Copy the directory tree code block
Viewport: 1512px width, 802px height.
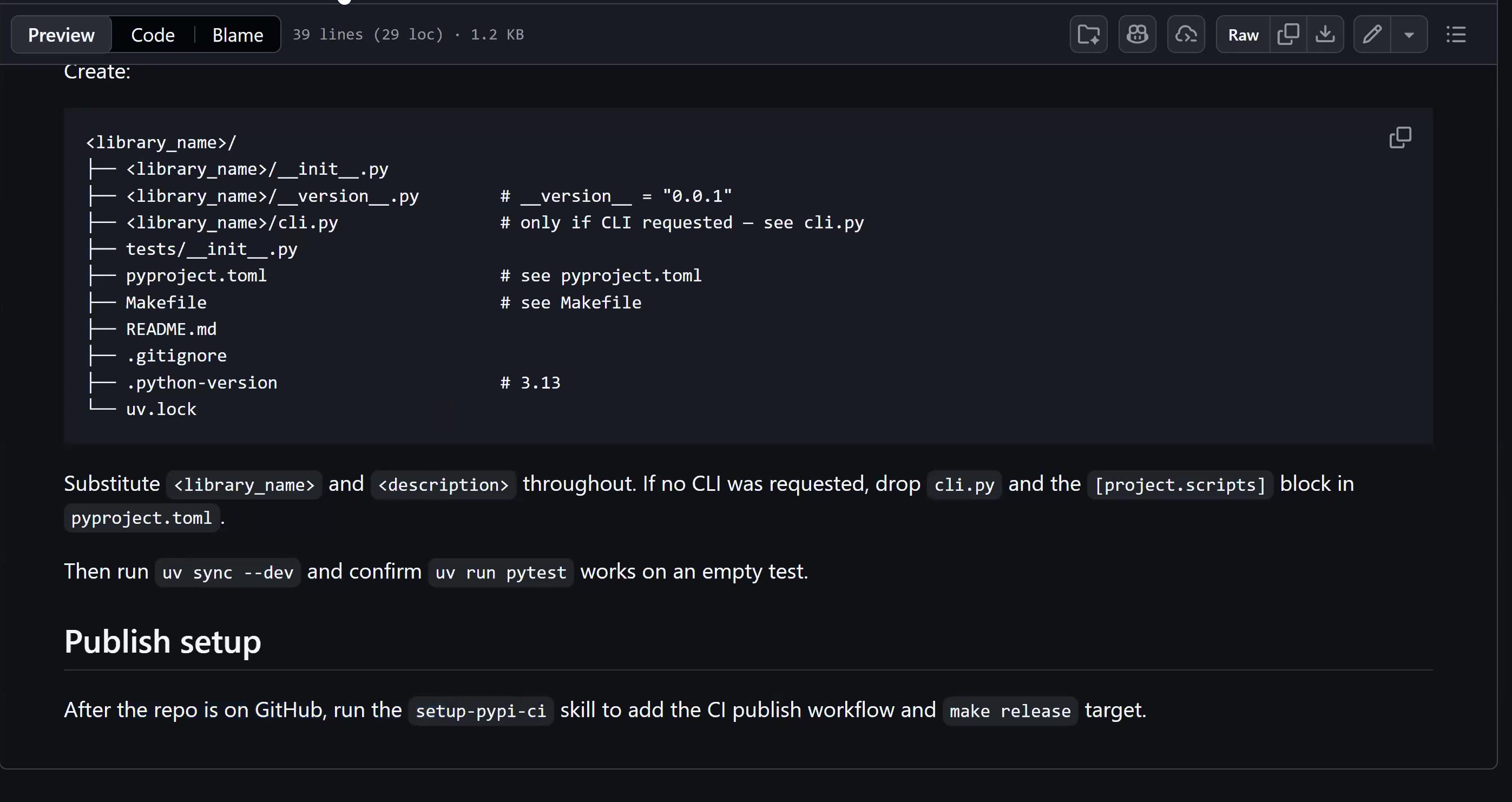1400,137
